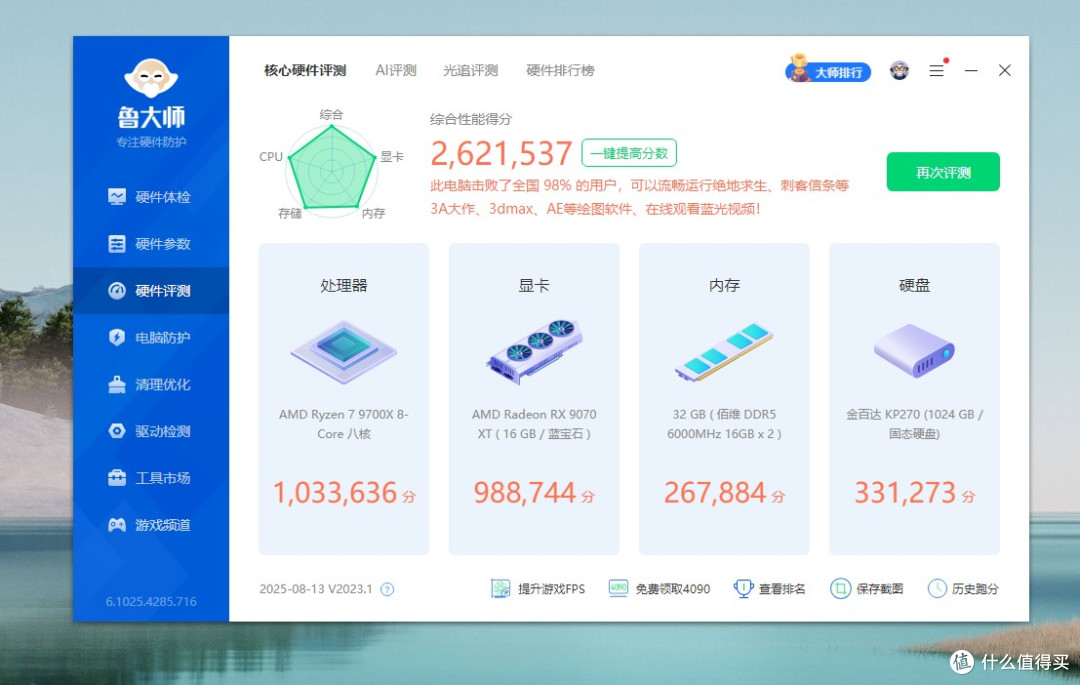The height and width of the screenshot is (685, 1080).
Task: Click the 查看排名 link text
Action: (782, 589)
